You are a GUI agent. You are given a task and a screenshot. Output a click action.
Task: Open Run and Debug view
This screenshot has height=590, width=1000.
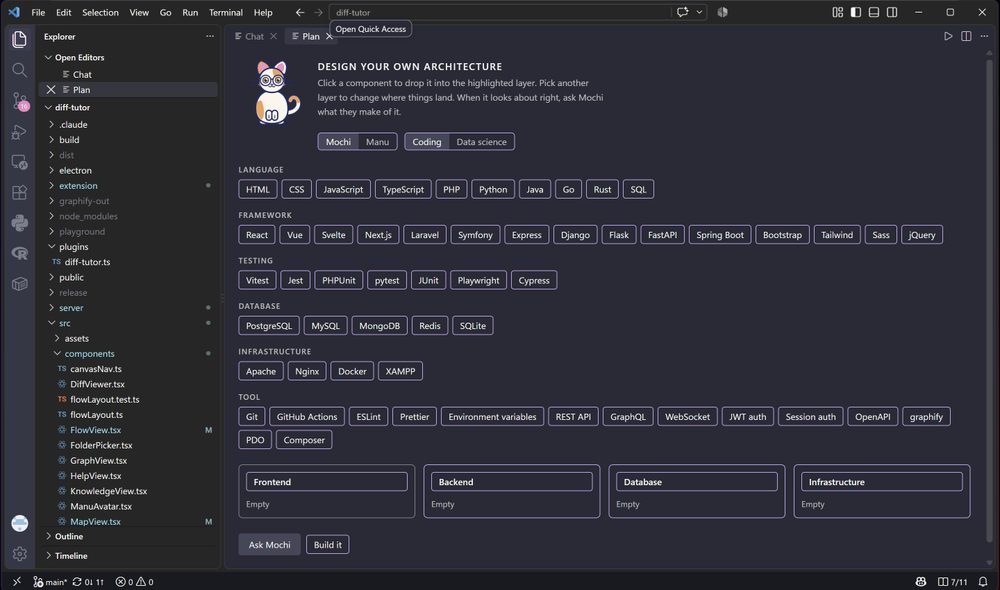tap(19, 131)
